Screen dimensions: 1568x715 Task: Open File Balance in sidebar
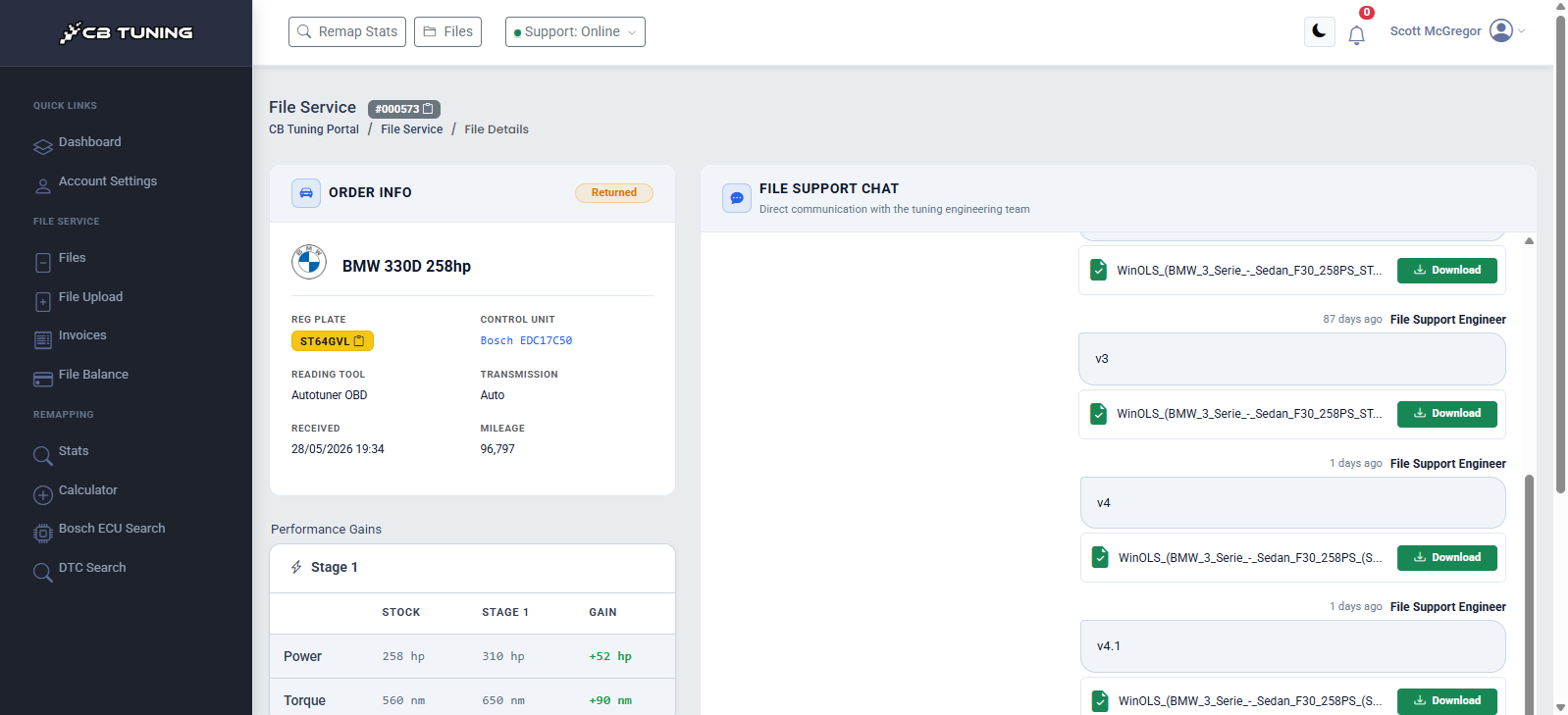click(93, 375)
